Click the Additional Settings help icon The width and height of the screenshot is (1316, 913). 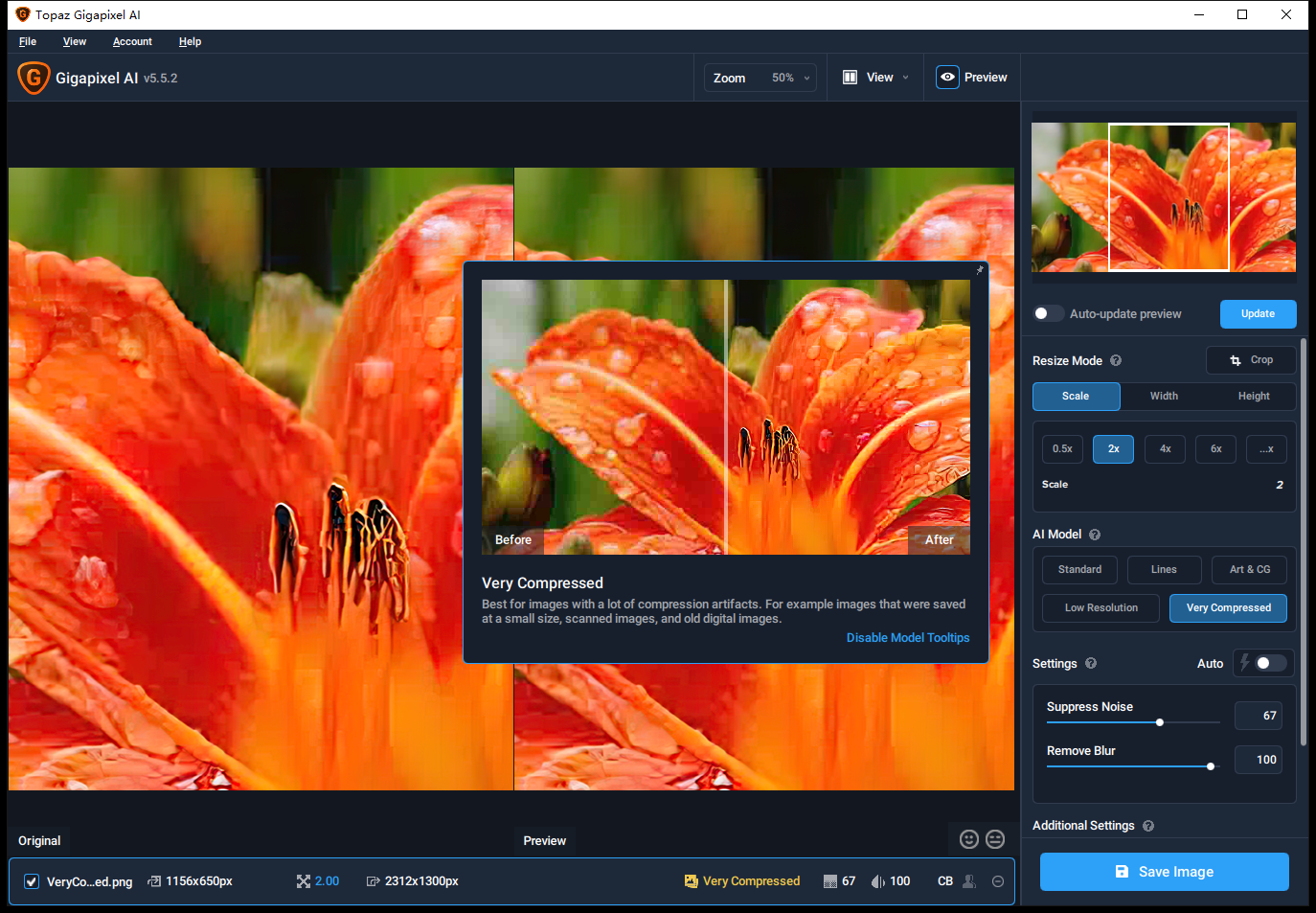tap(1148, 826)
